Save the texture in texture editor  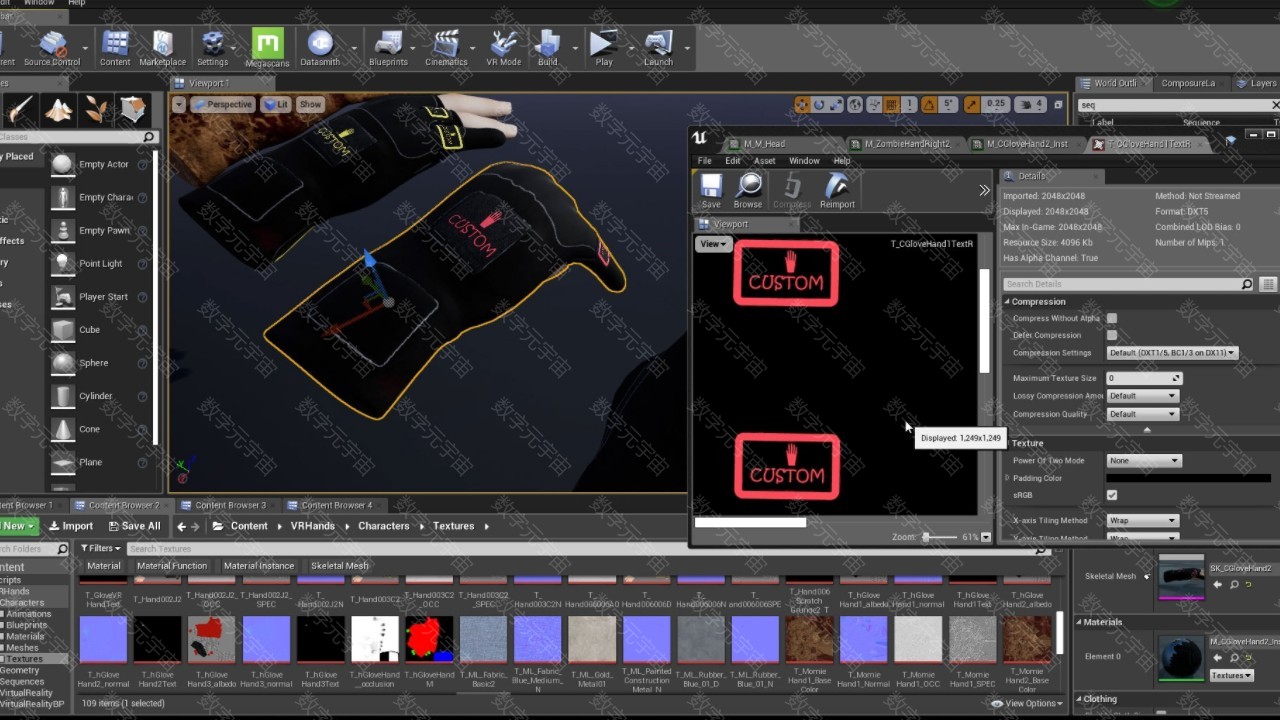coord(711,190)
